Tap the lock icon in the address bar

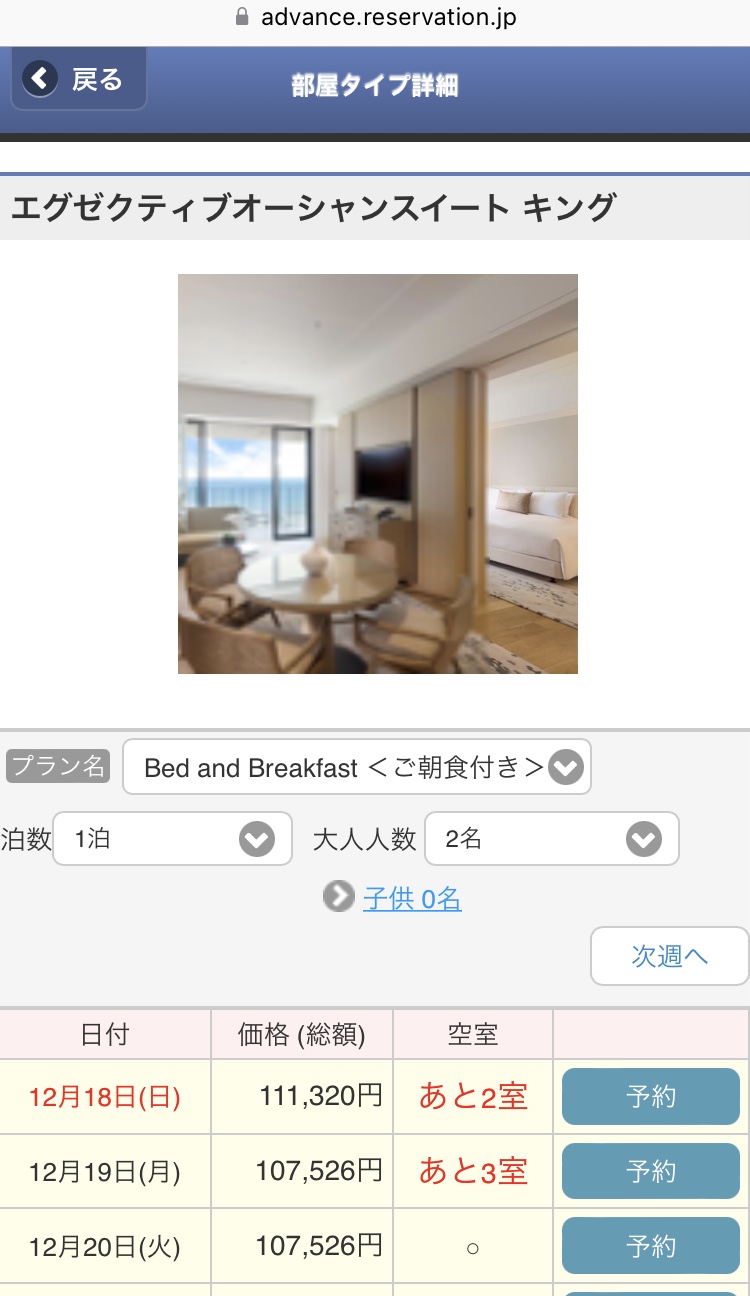[x=240, y=17]
